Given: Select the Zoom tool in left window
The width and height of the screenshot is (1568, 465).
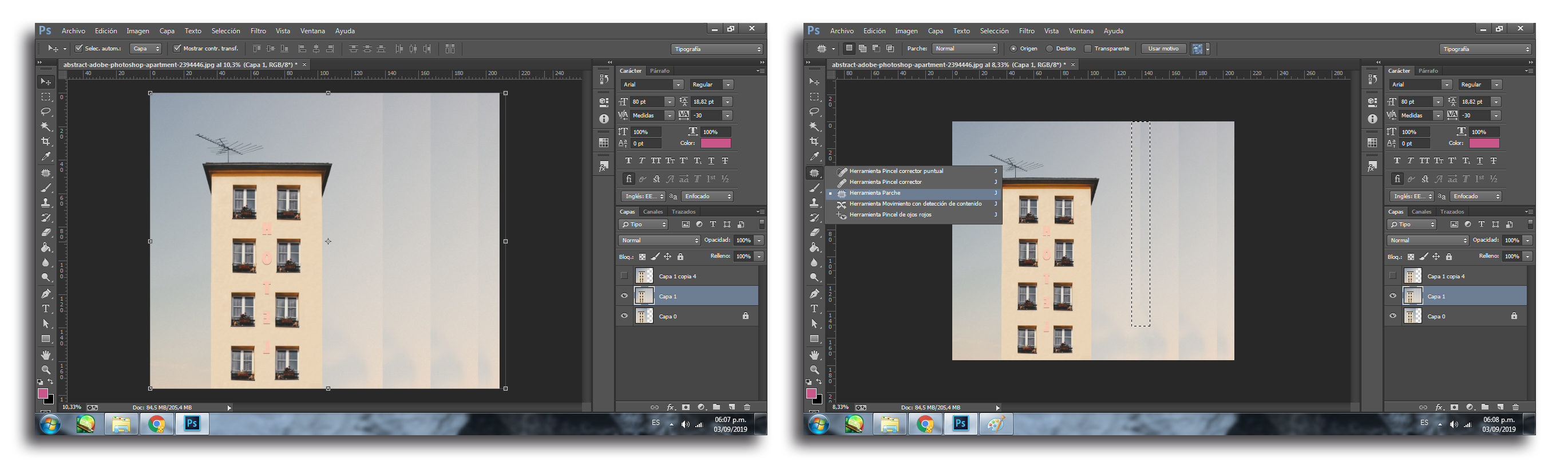Looking at the screenshot, I should (46, 370).
